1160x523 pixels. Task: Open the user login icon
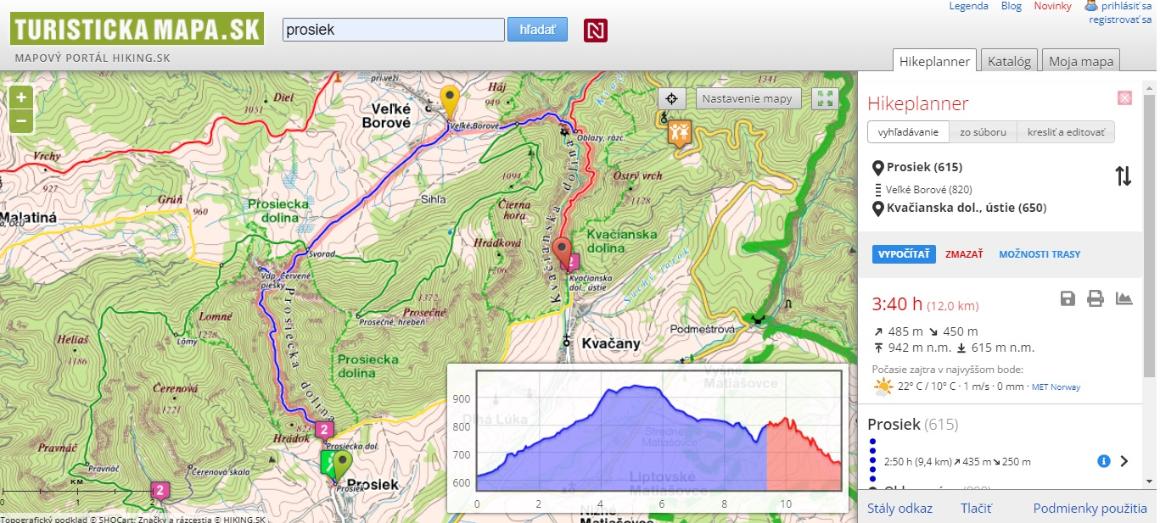point(1091,5)
